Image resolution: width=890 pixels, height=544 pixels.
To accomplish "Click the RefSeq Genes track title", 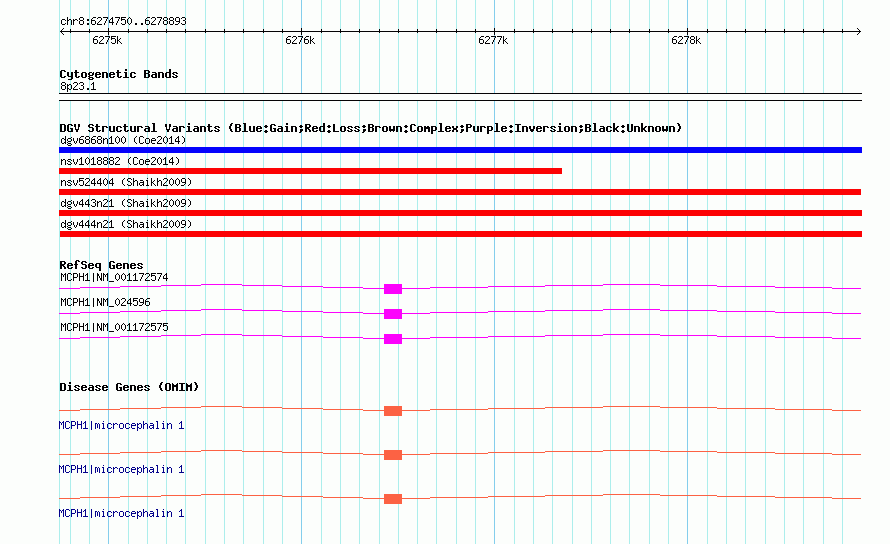I will 101,265.
